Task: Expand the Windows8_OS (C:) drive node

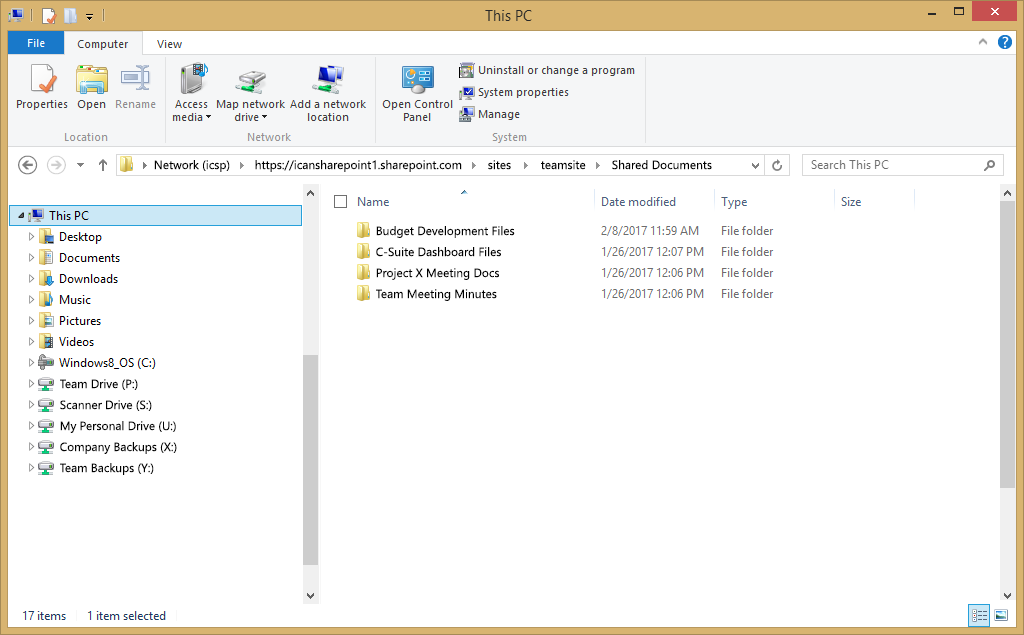Action: [30, 362]
